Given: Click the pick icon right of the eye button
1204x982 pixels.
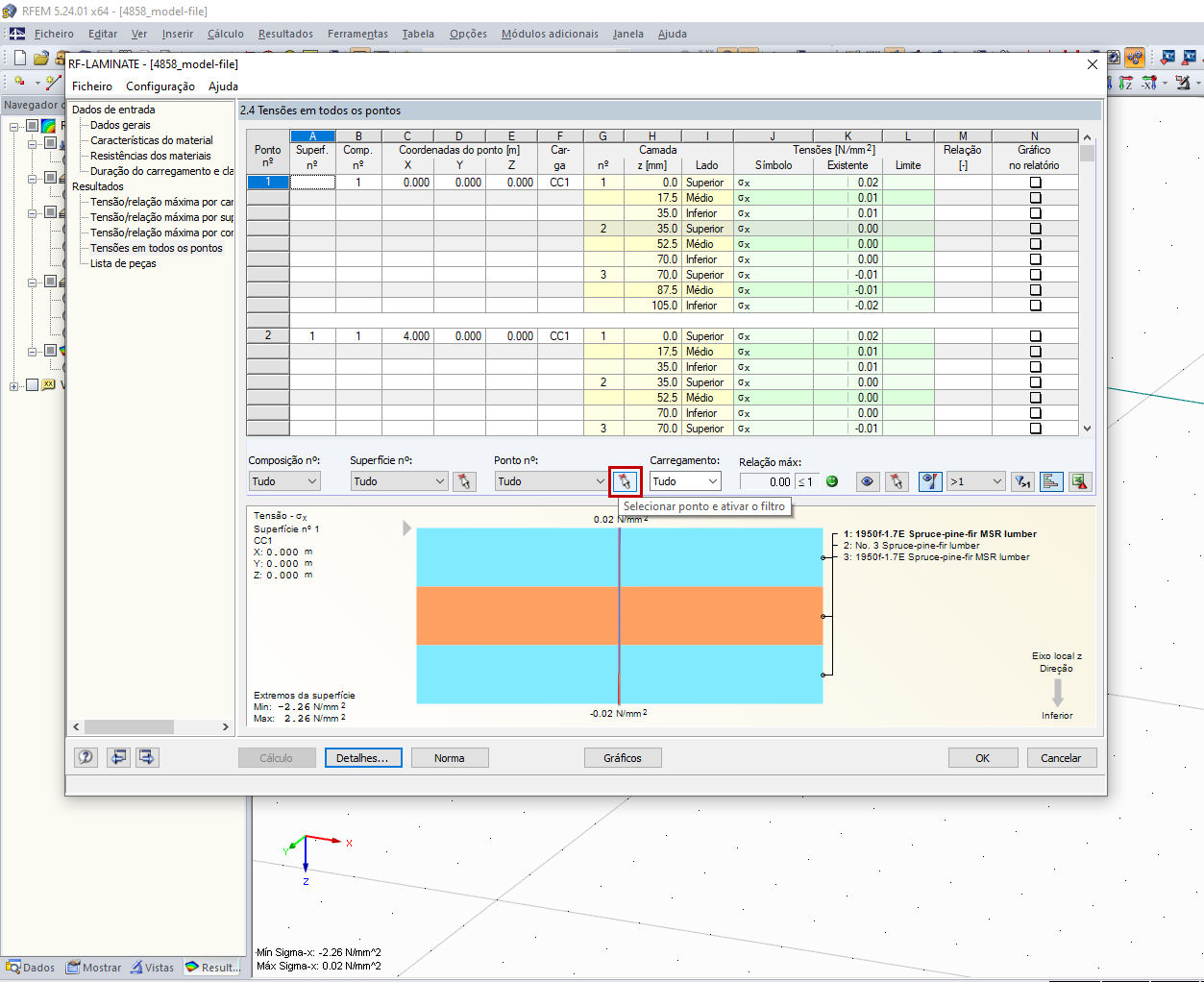Looking at the screenshot, I should click(x=897, y=481).
